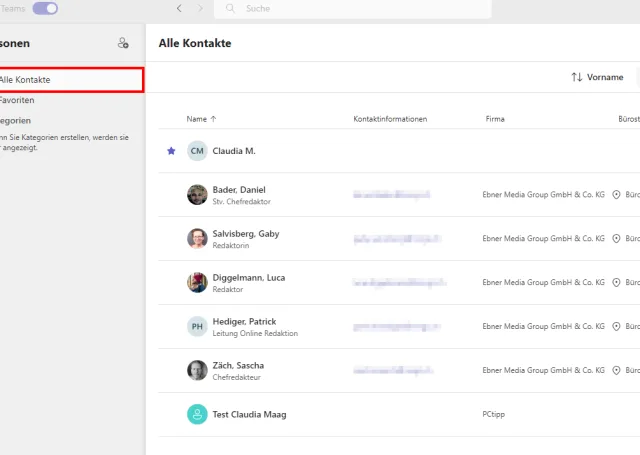Toggle the new Teams switch

45,8
